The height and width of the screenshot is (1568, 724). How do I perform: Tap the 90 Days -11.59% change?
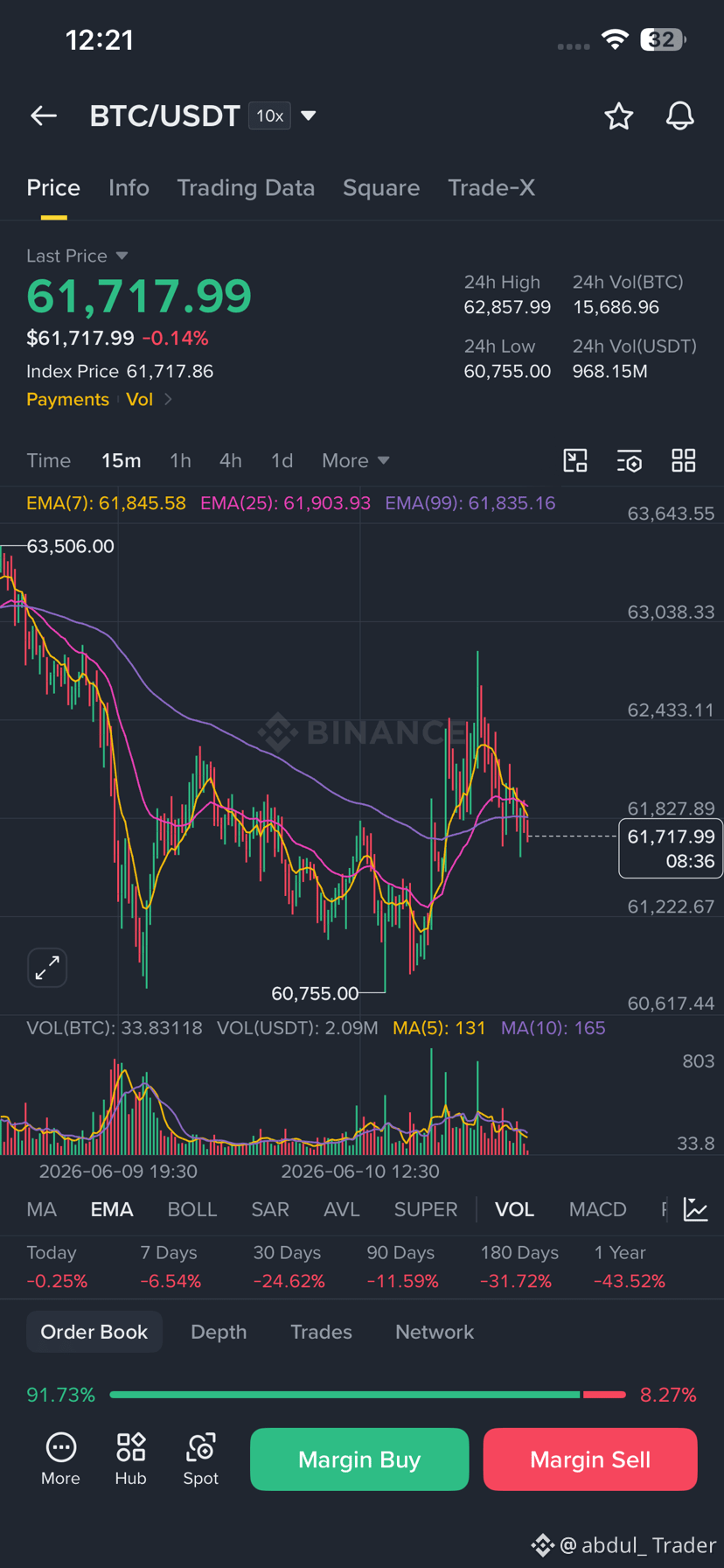(x=402, y=1267)
